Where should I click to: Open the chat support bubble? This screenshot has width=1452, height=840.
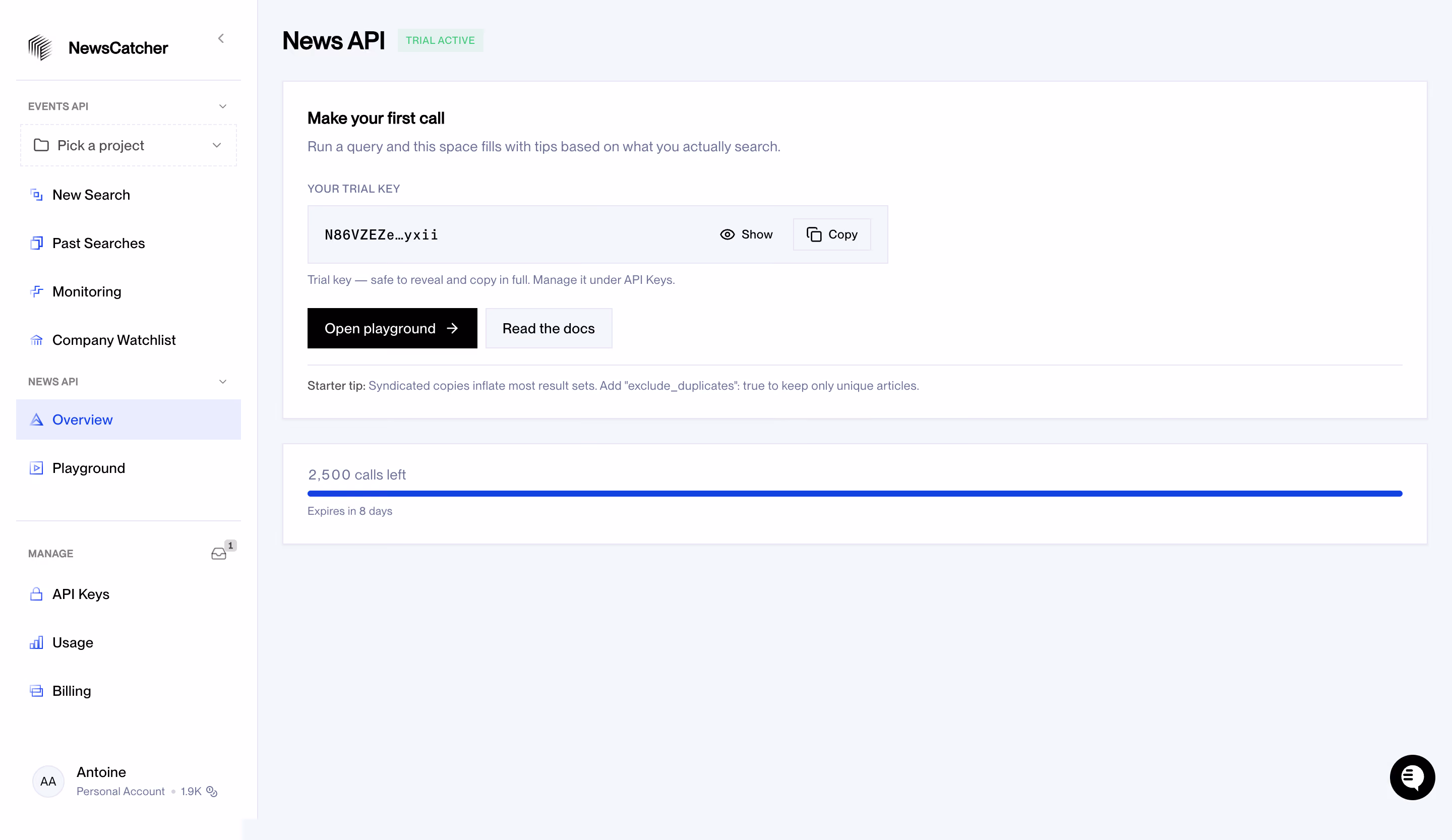tap(1412, 777)
